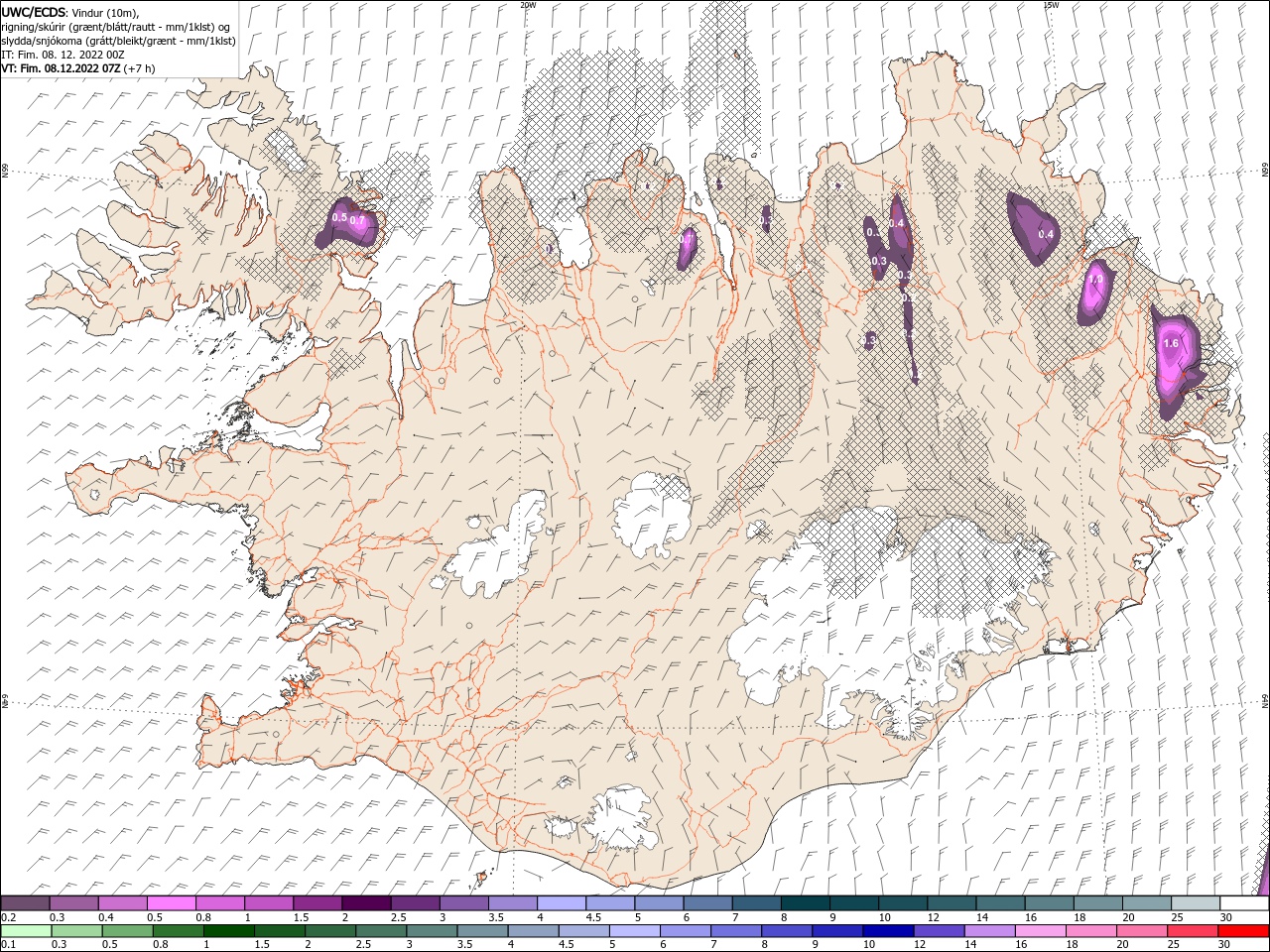Viewport: 1270px width, 952px height.
Task: Click the 1.6 snowfall value in the east
Action: pos(1170,343)
